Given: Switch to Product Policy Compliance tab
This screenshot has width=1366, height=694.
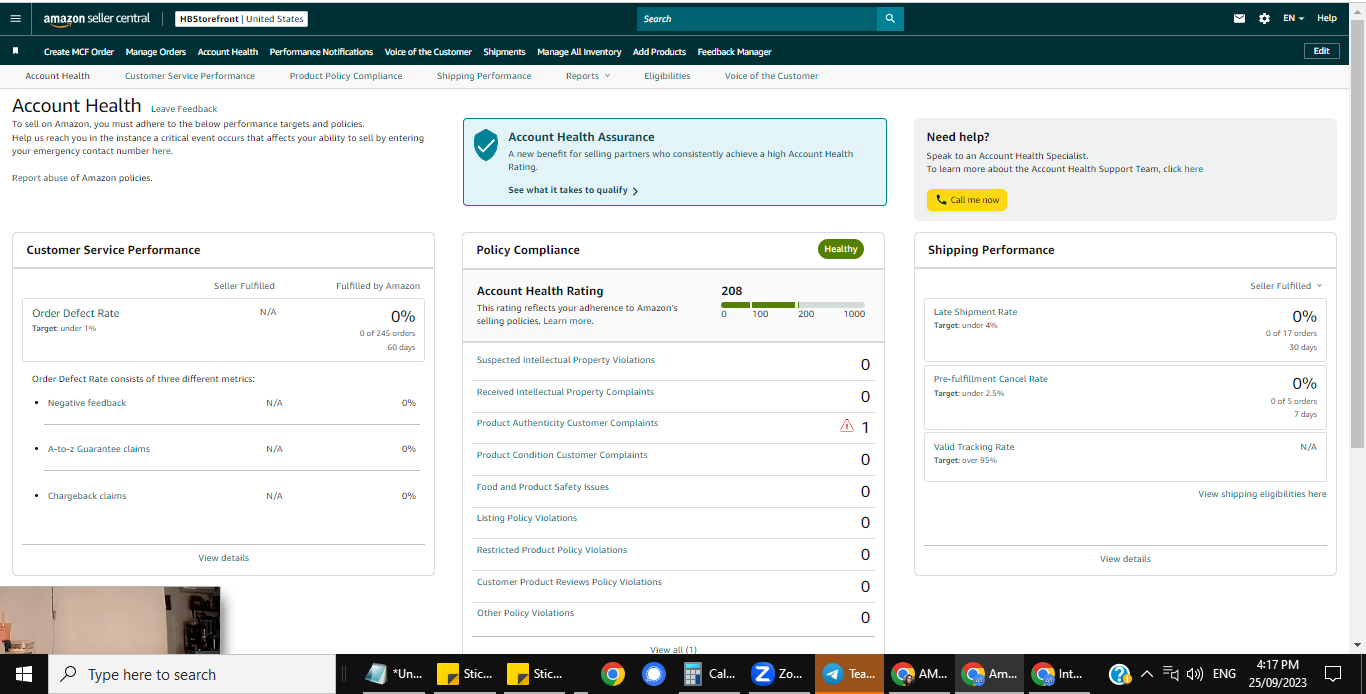Looking at the screenshot, I should point(346,76).
